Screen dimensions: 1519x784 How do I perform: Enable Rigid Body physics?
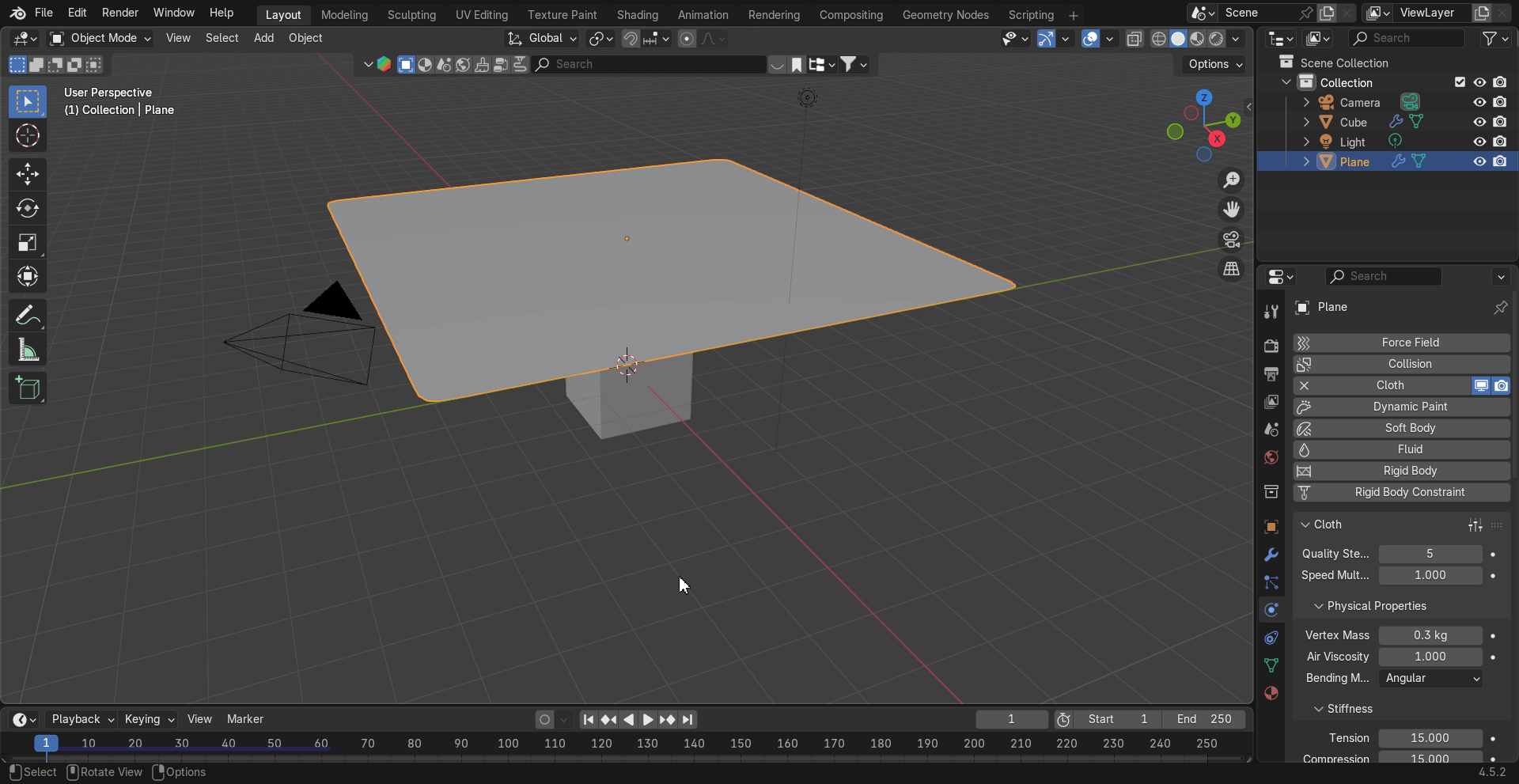[1402, 471]
